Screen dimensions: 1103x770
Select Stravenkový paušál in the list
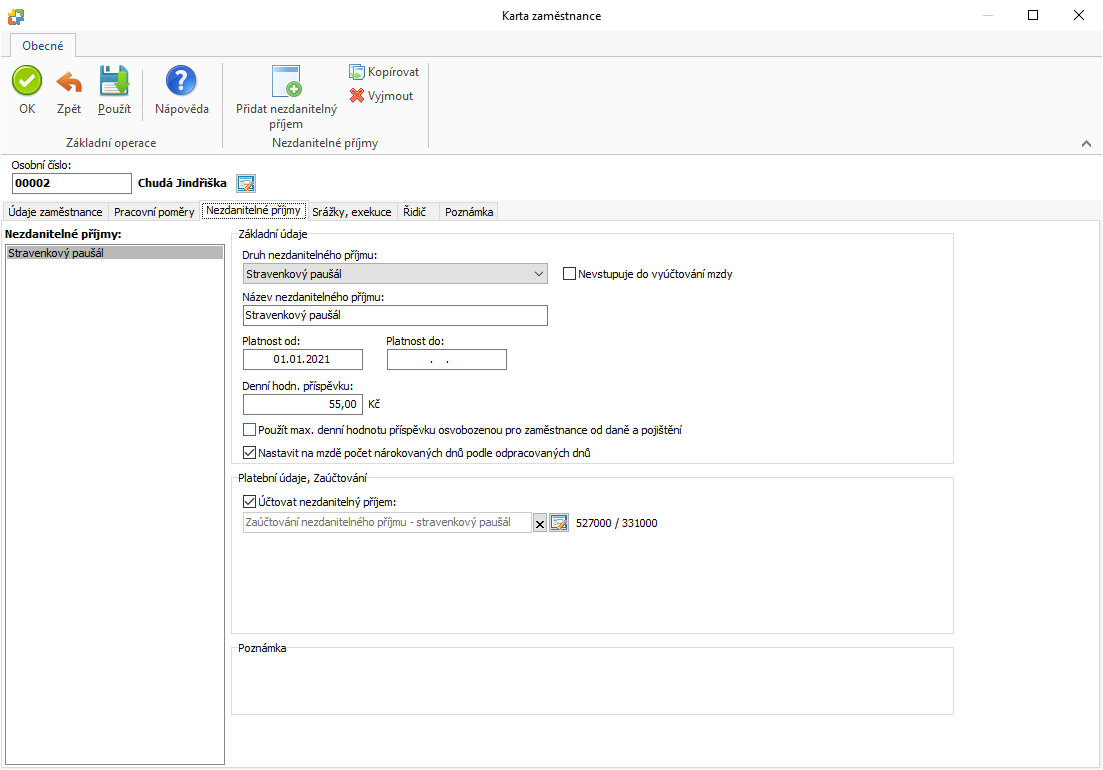tap(113, 253)
